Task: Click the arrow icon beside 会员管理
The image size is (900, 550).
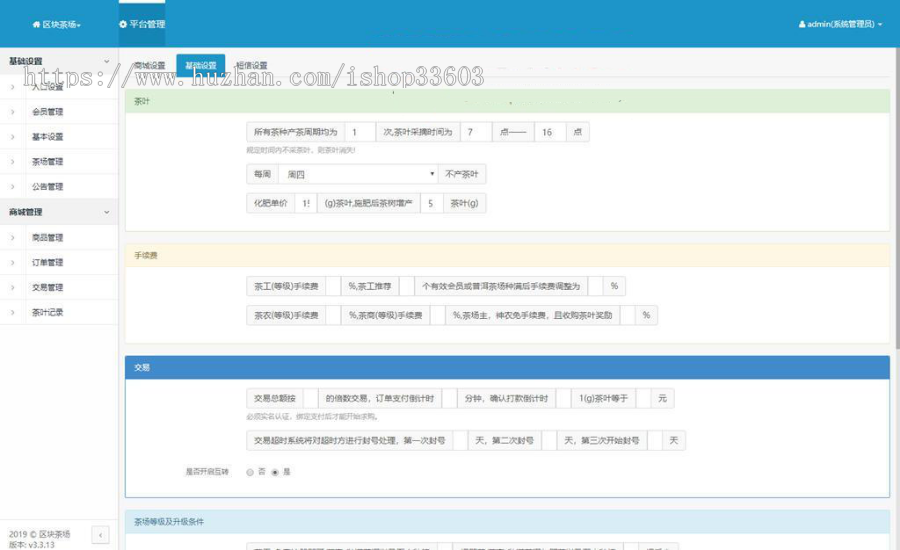Action: click(12, 112)
